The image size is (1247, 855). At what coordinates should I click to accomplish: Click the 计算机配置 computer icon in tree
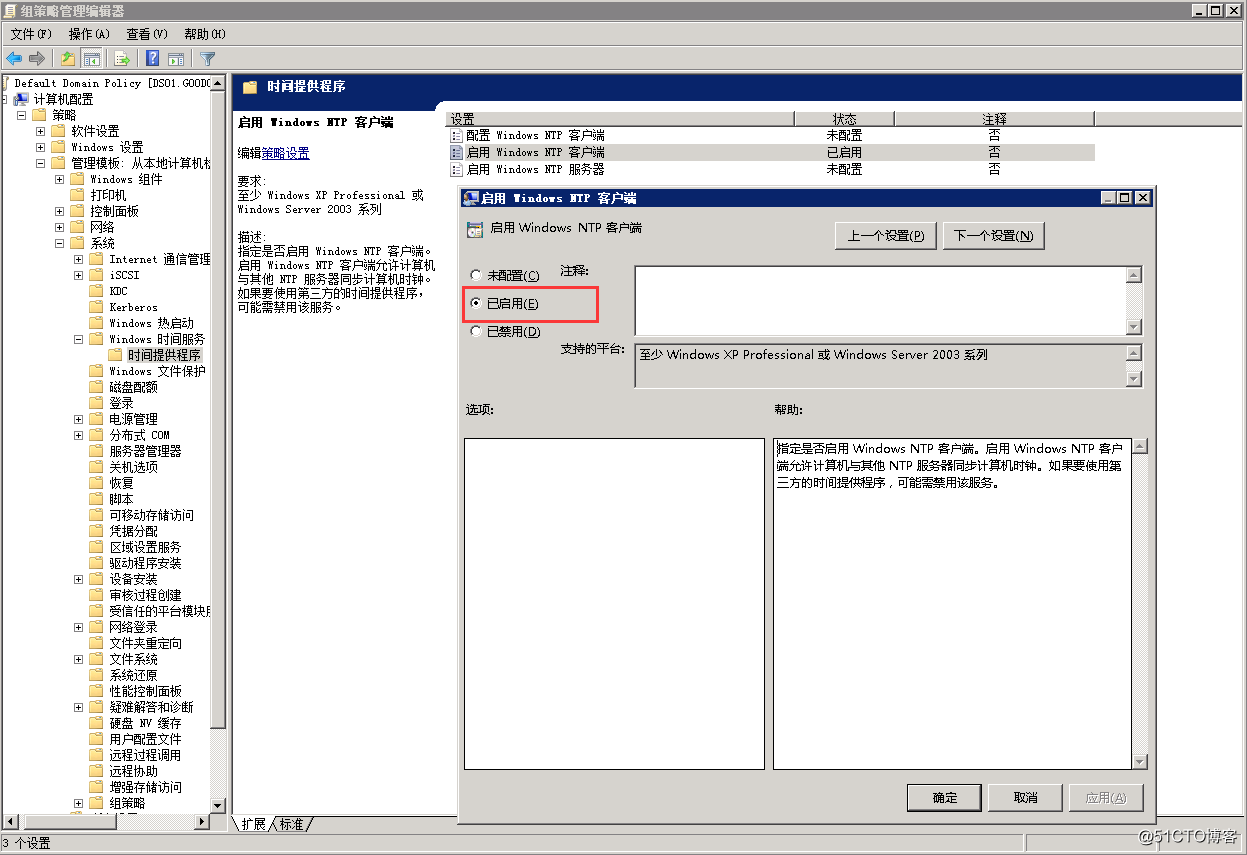(x=22, y=99)
